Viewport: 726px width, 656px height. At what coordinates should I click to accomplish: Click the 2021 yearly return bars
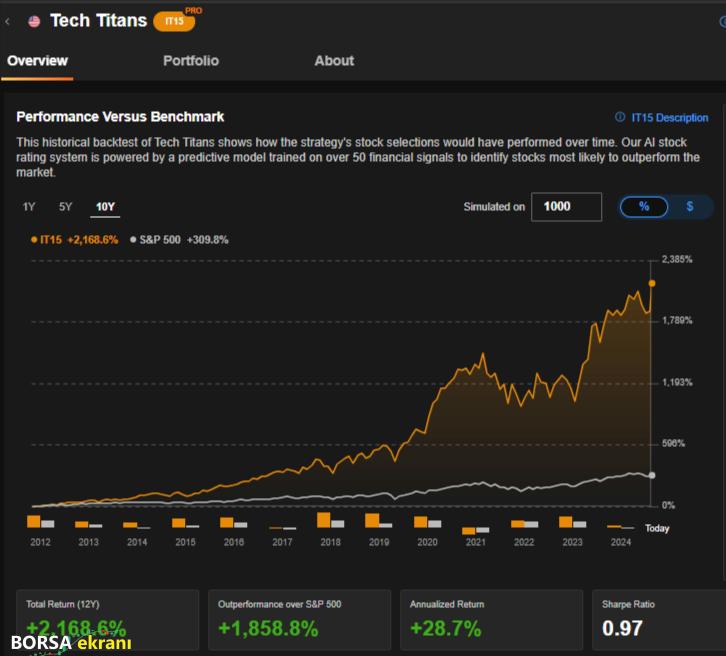[476, 531]
